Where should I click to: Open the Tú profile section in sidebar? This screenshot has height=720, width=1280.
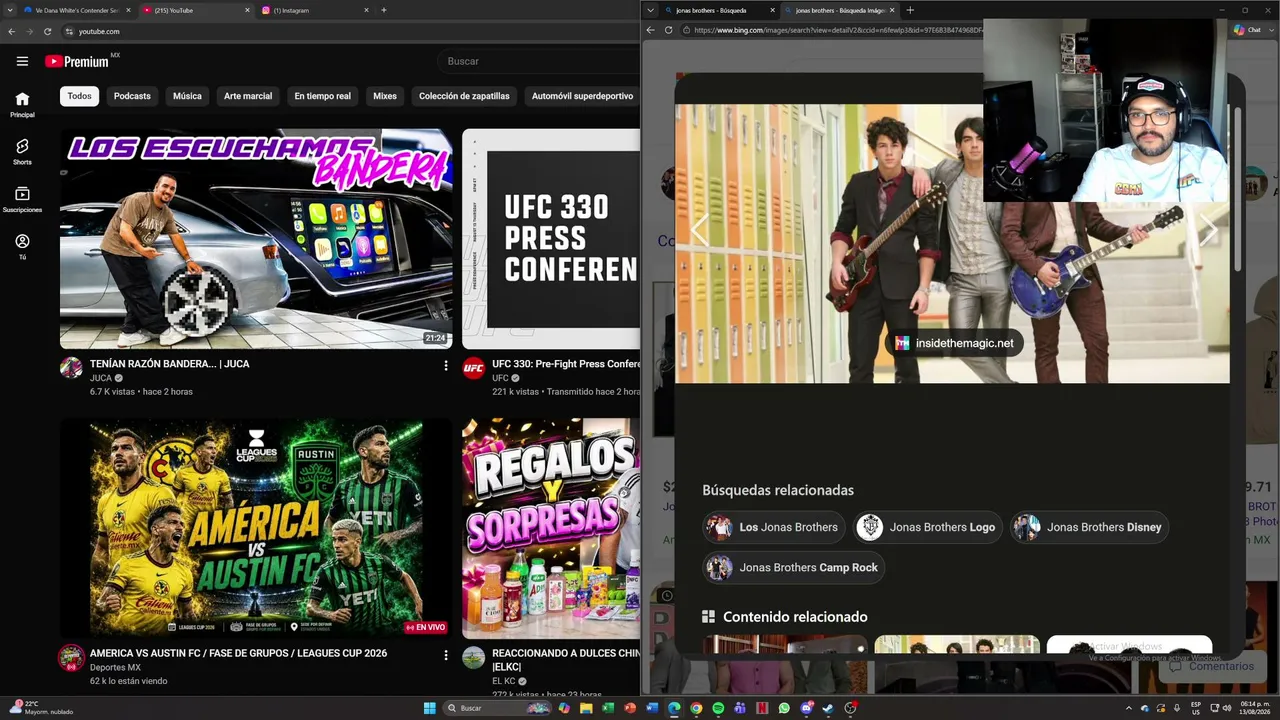22,247
